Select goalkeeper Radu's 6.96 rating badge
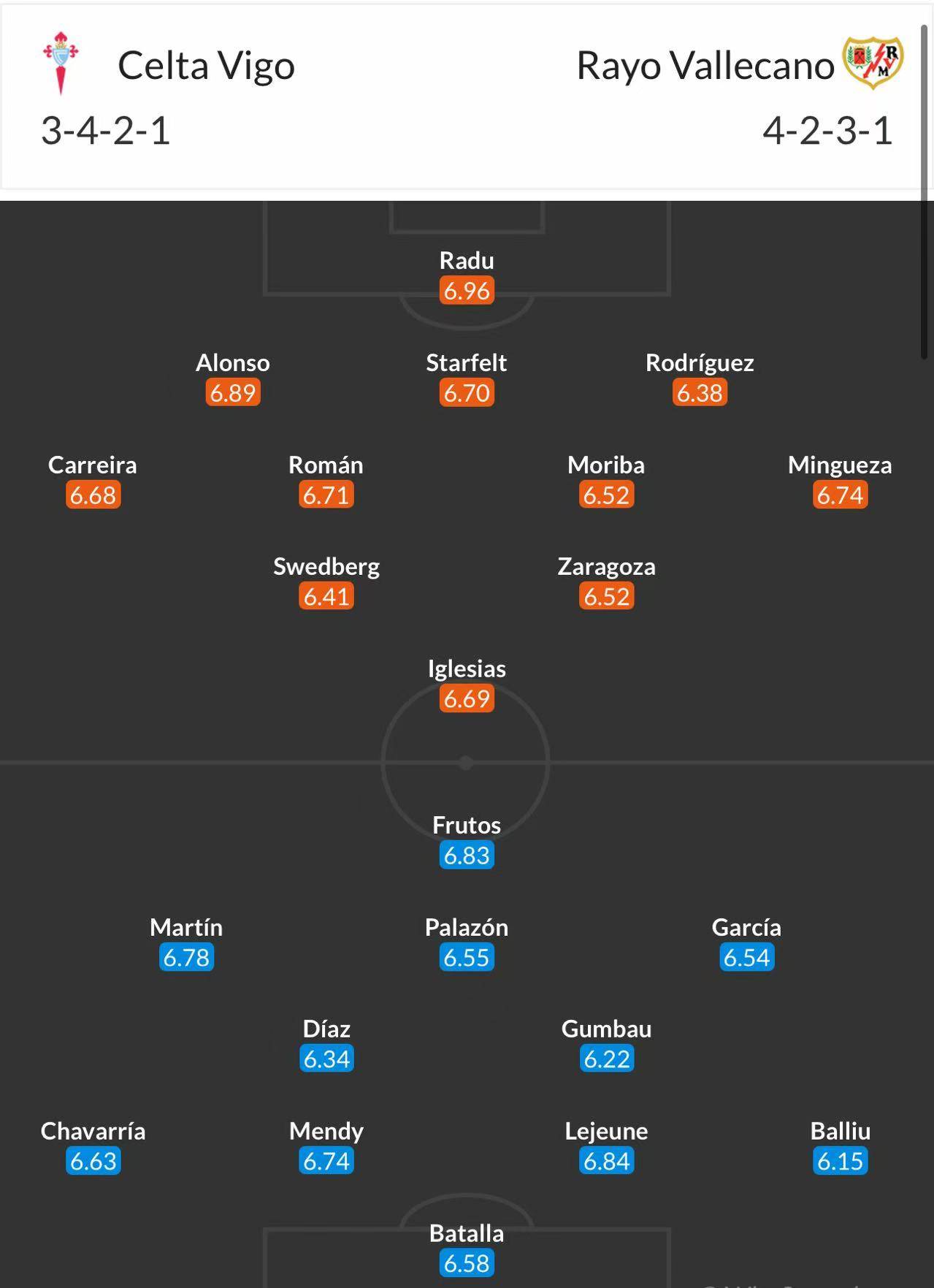This screenshot has width=934, height=1288. tap(467, 291)
